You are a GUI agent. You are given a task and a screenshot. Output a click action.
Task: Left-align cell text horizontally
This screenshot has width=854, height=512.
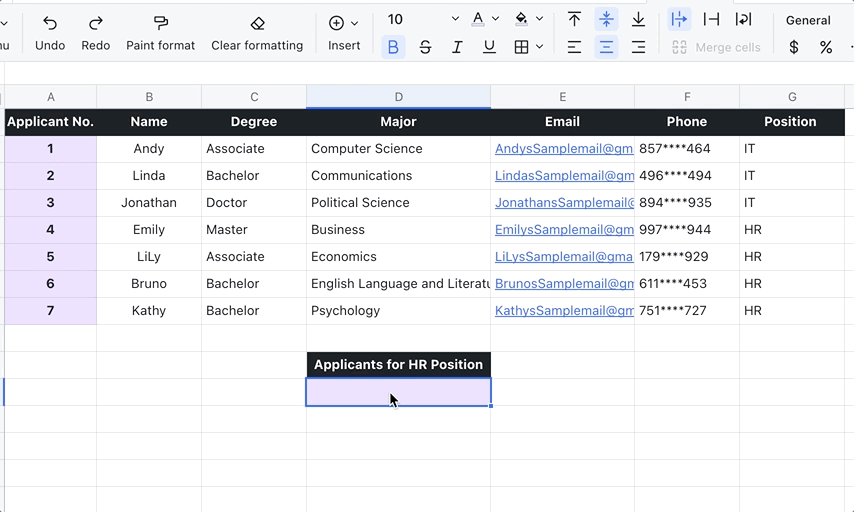coord(574,47)
